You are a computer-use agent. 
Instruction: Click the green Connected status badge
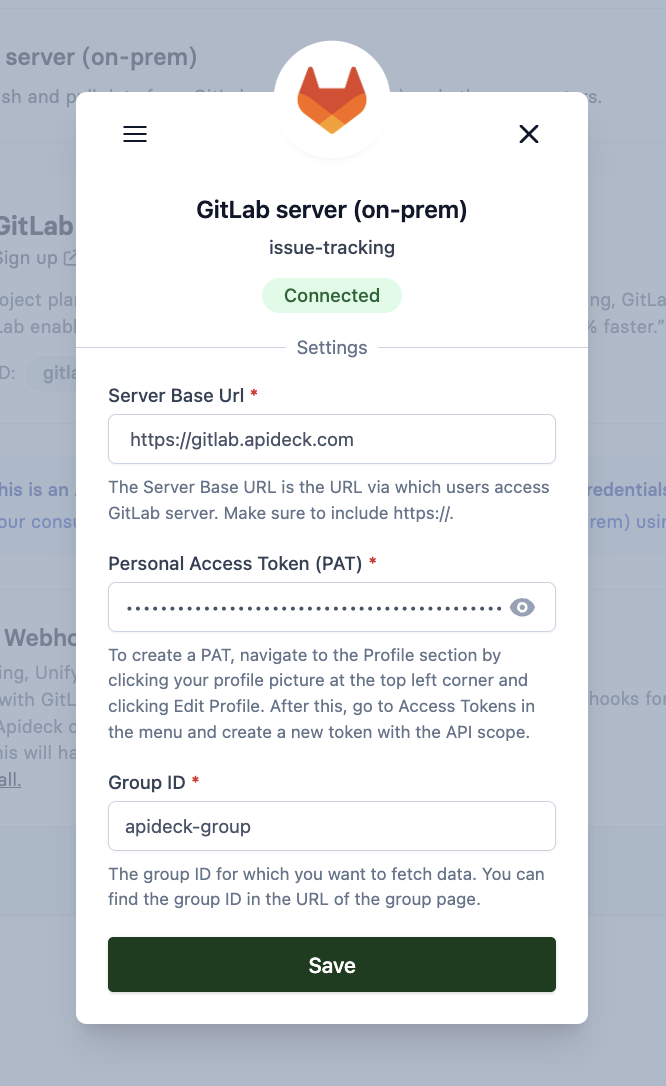(x=332, y=295)
